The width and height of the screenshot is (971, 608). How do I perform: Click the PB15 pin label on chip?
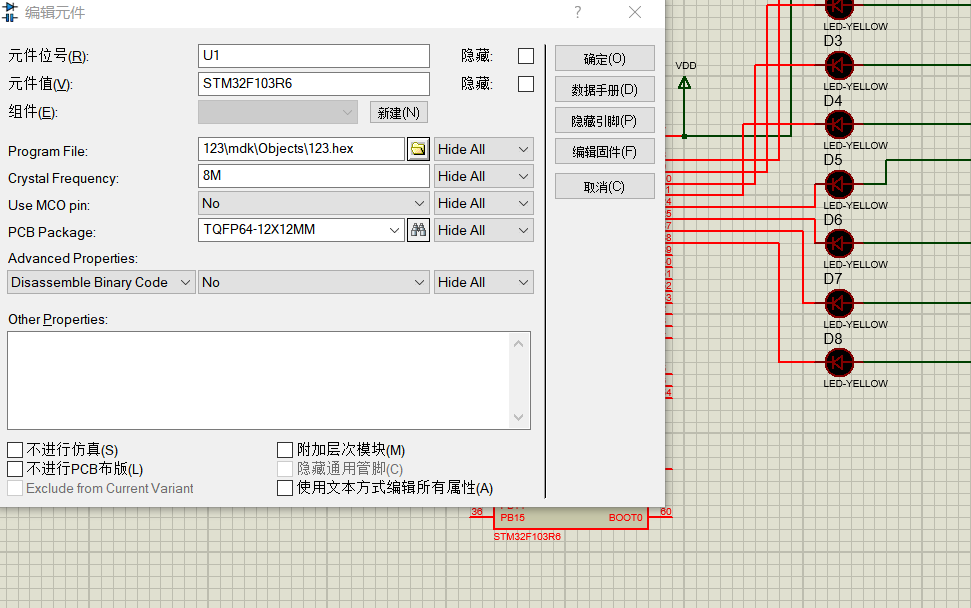512,518
